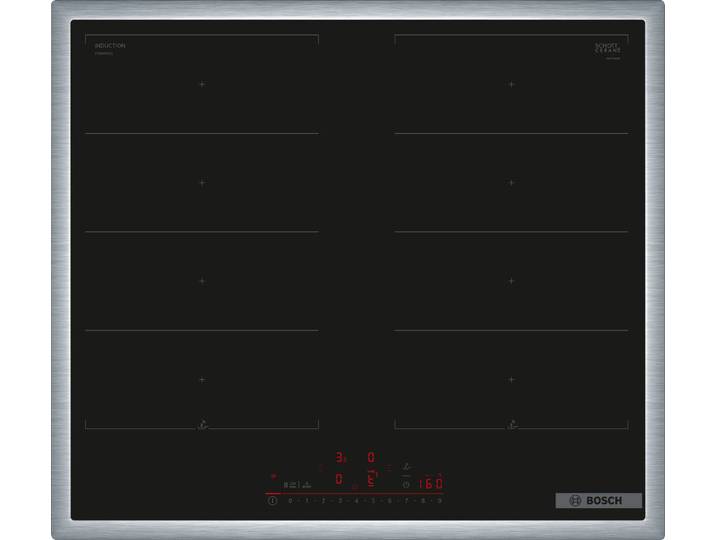
Task: Tap the 160 timer display
Action: (430, 483)
